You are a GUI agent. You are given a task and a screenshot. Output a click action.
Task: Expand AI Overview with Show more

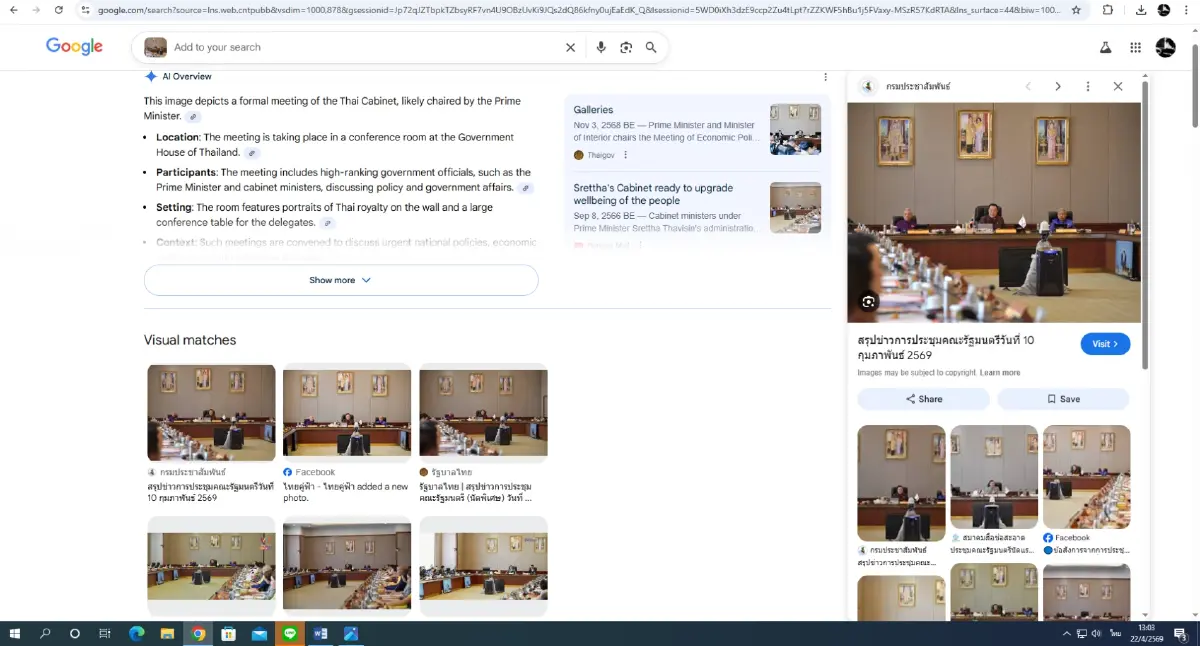[341, 280]
